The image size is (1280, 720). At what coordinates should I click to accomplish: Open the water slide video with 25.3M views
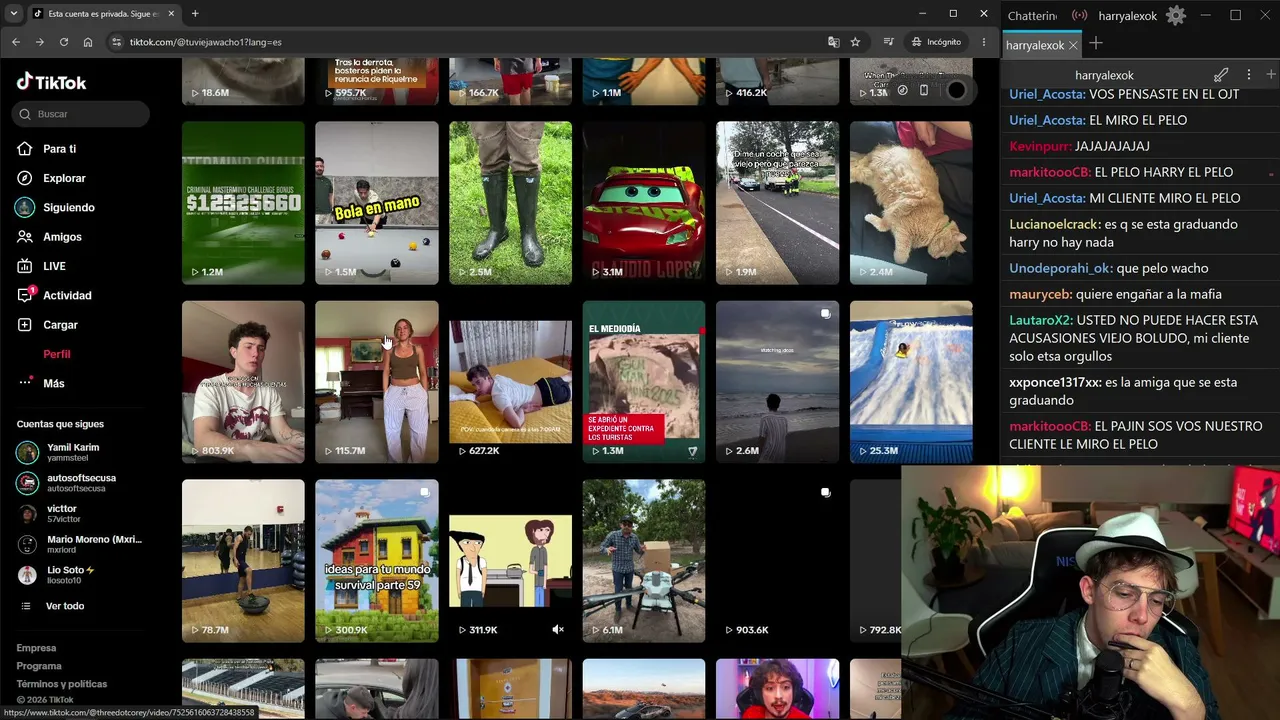911,382
